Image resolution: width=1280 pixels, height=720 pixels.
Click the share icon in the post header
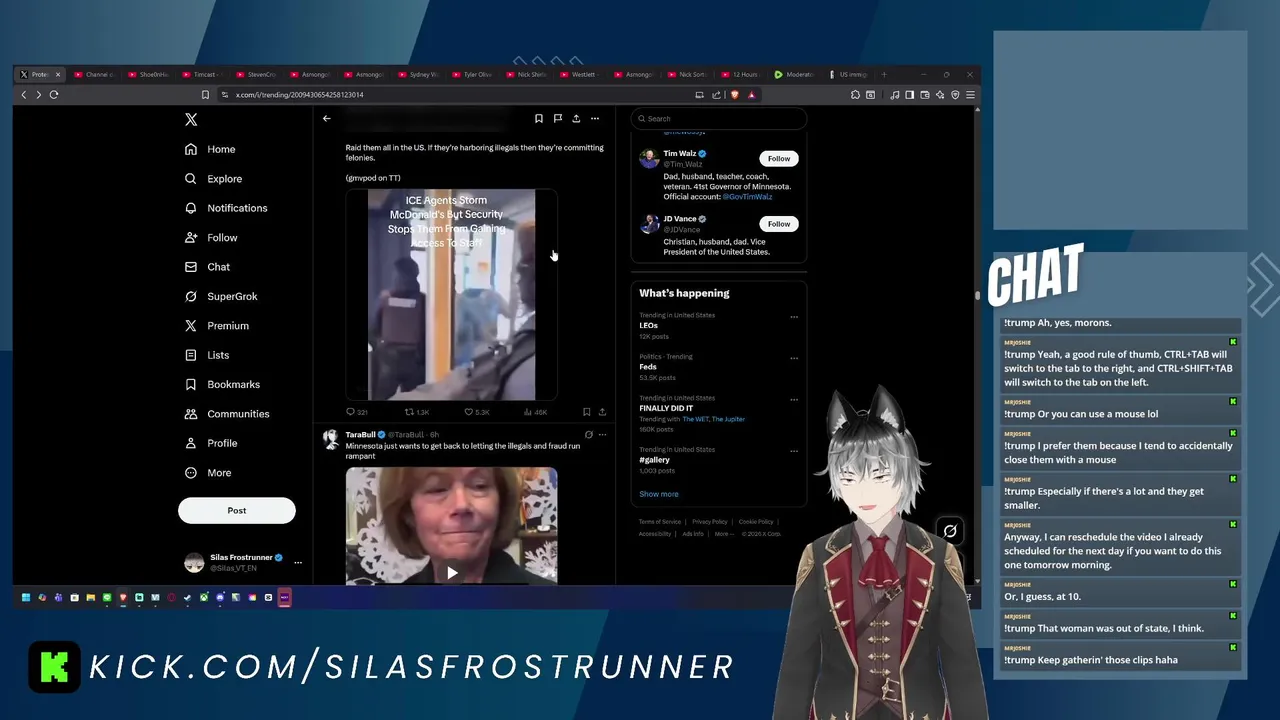pyautogui.click(x=576, y=118)
